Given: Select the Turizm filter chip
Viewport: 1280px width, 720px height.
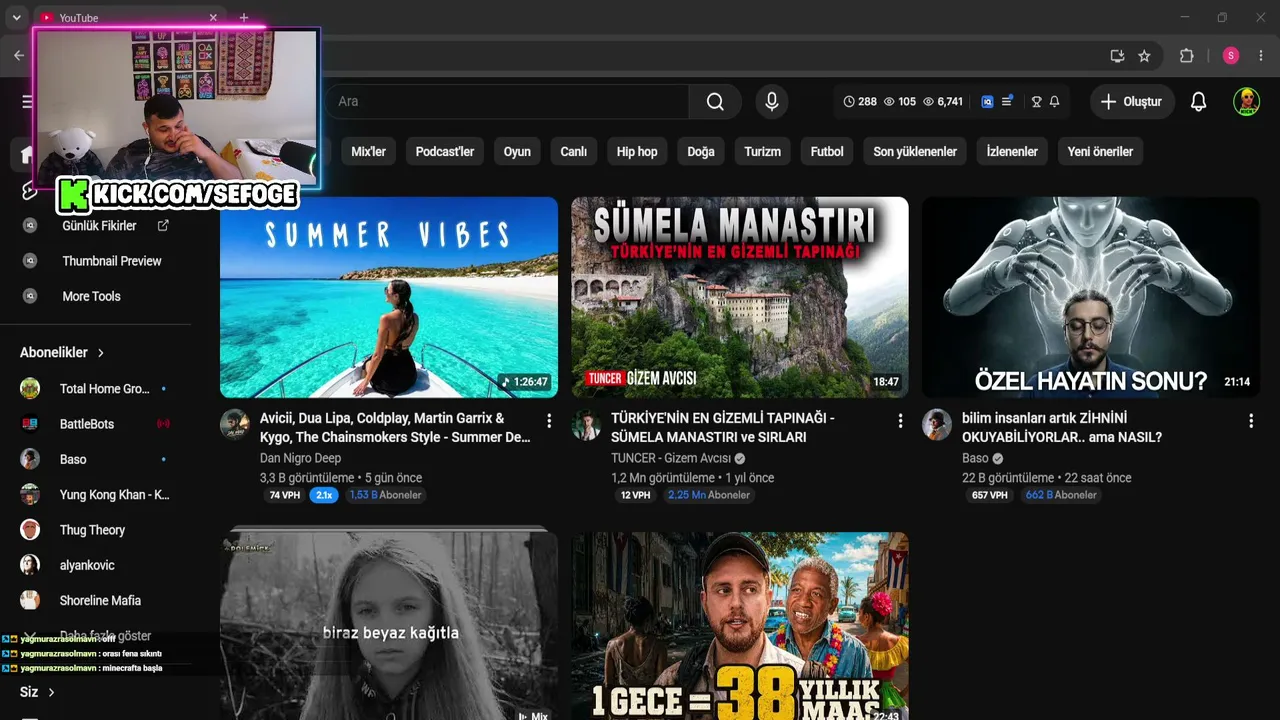Looking at the screenshot, I should 762,152.
